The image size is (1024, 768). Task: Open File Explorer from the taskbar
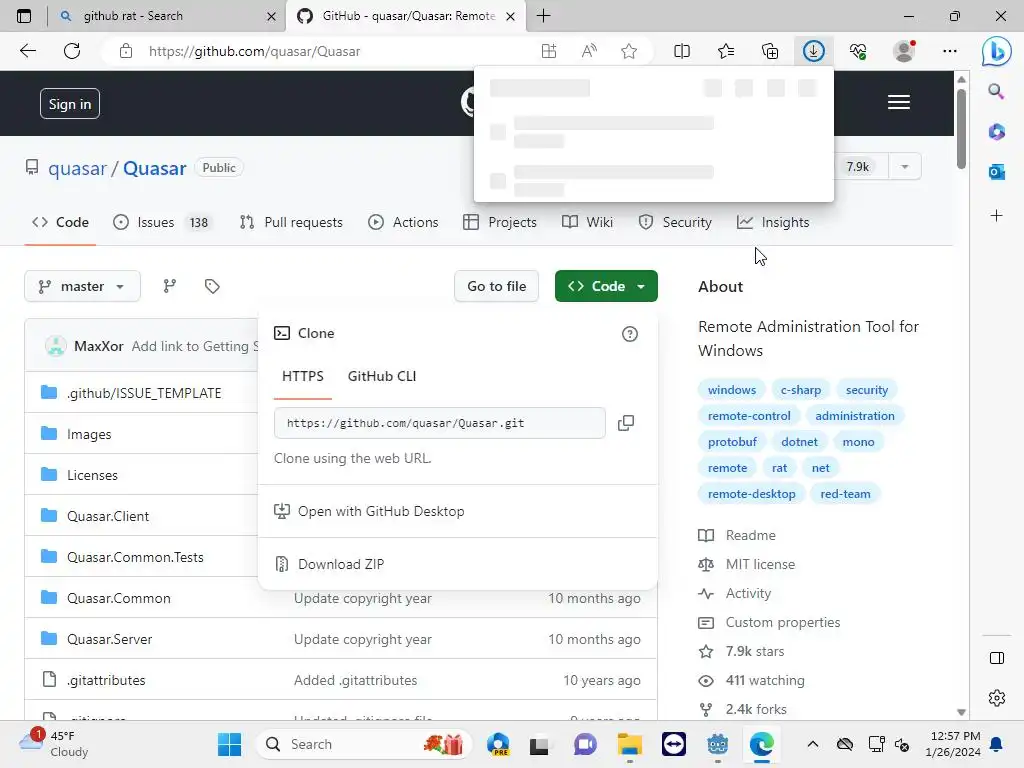tap(630, 744)
